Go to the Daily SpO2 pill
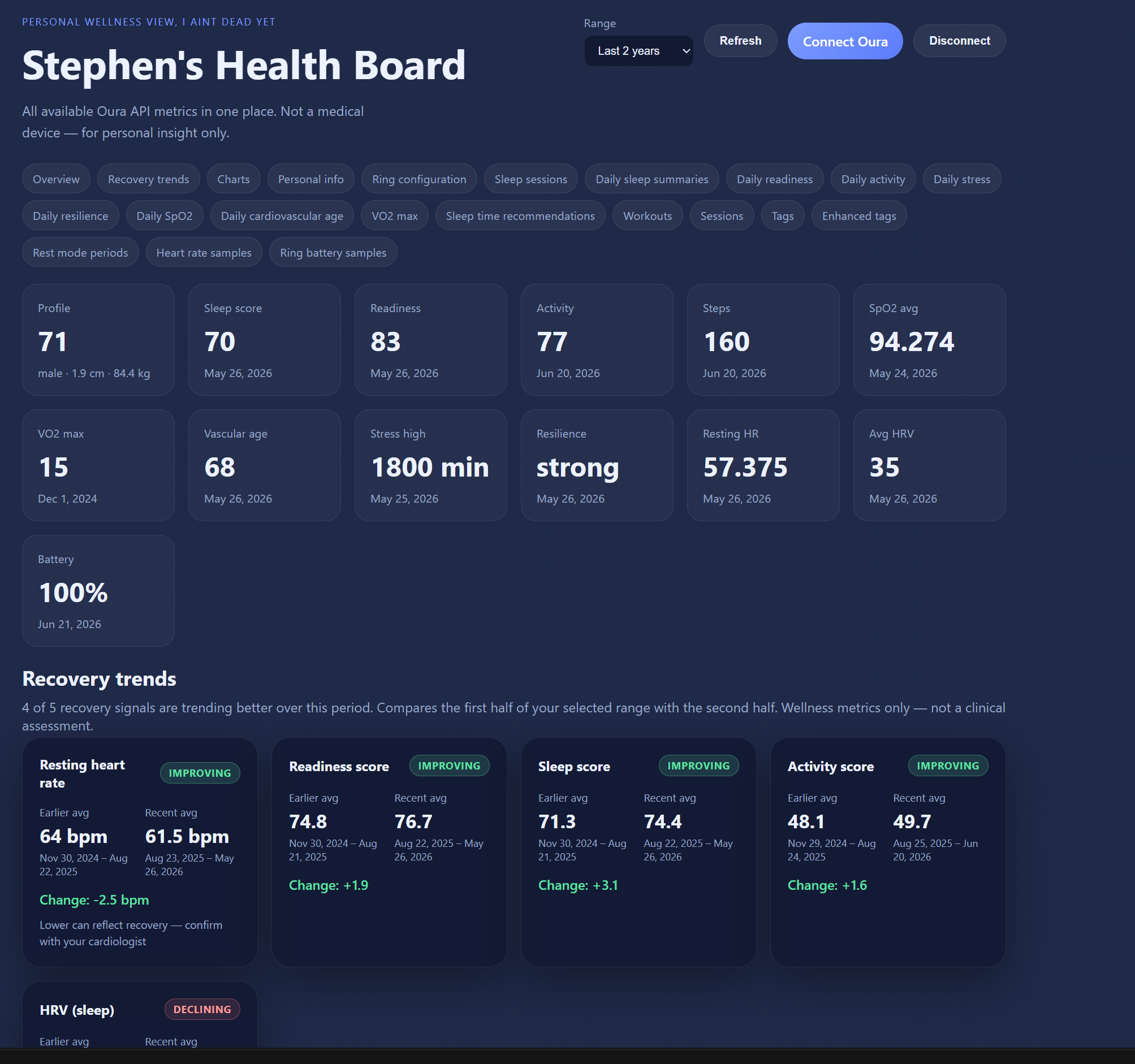1135x1064 pixels. pos(165,216)
